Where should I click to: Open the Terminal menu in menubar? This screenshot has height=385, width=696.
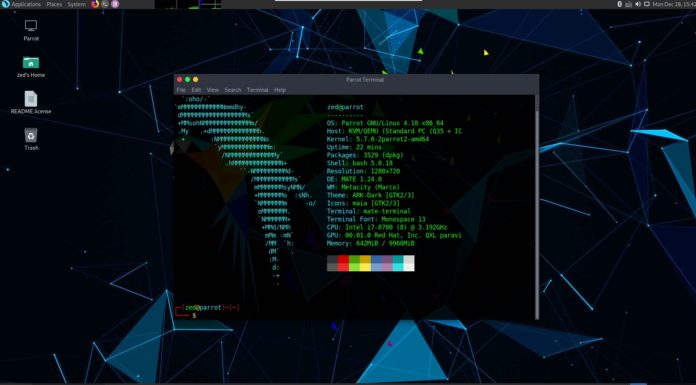click(257, 90)
